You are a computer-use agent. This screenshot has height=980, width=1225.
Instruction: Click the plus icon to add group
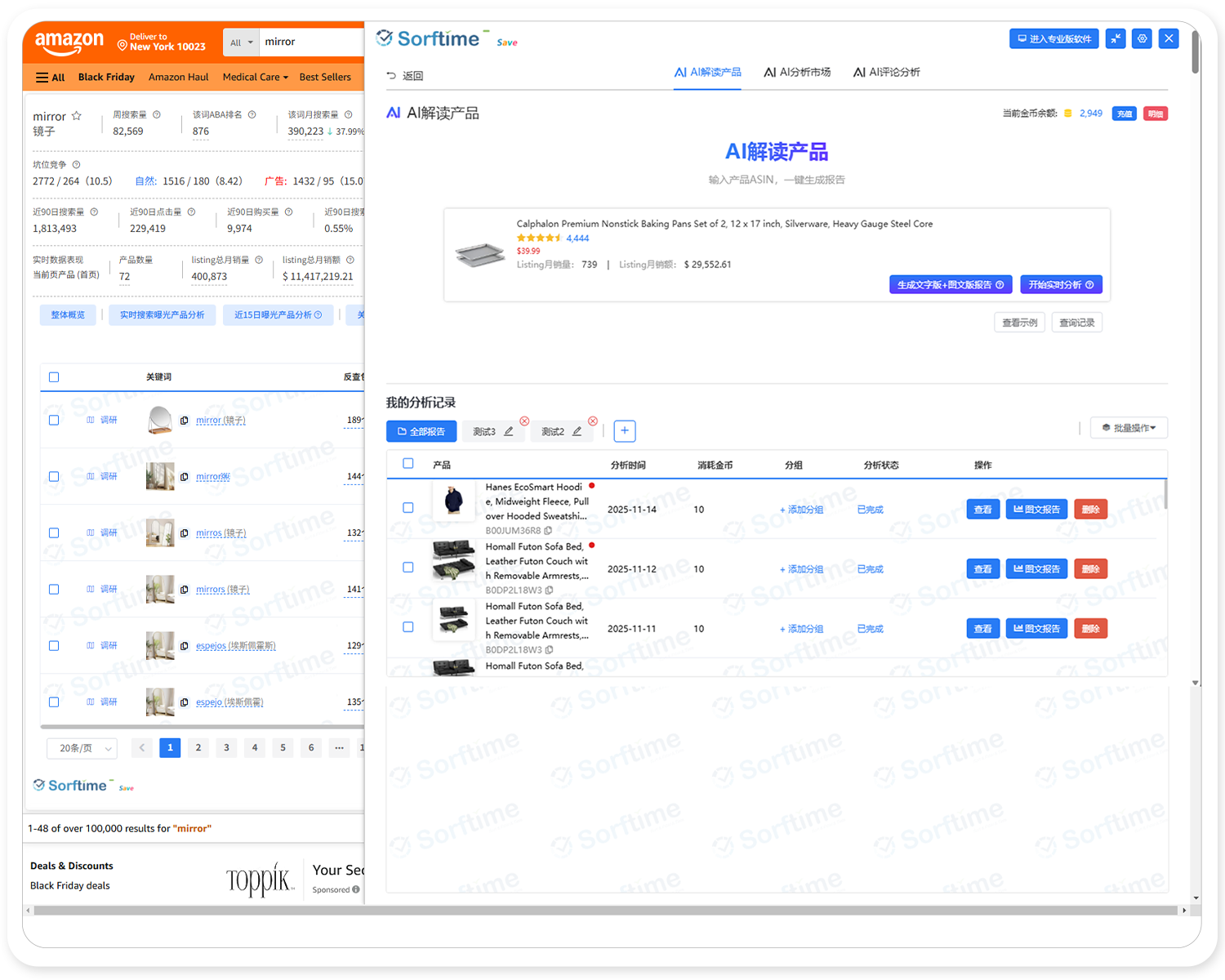(x=624, y=430)
